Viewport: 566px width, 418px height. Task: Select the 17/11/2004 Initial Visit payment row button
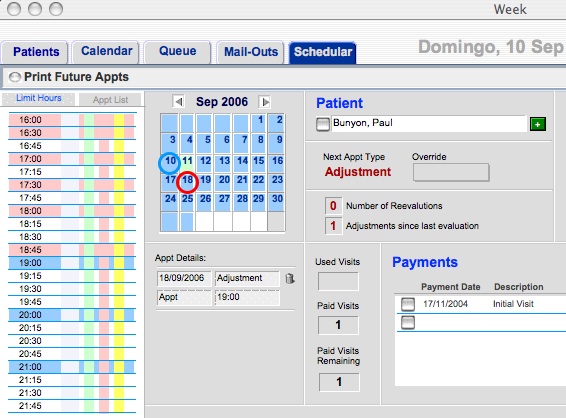[x=408, y=304]
